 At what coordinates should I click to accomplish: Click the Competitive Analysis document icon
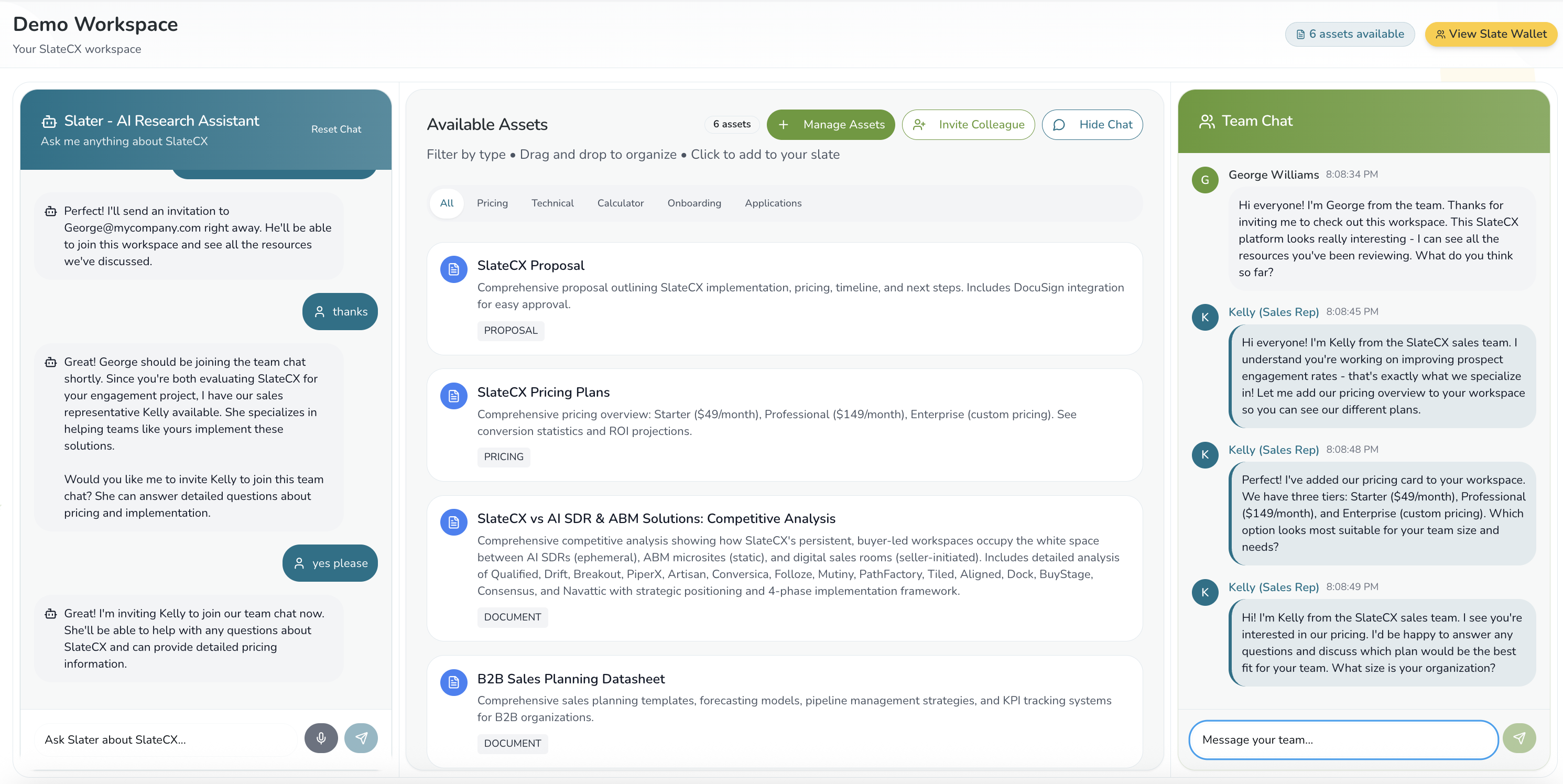tap(453, 522)
